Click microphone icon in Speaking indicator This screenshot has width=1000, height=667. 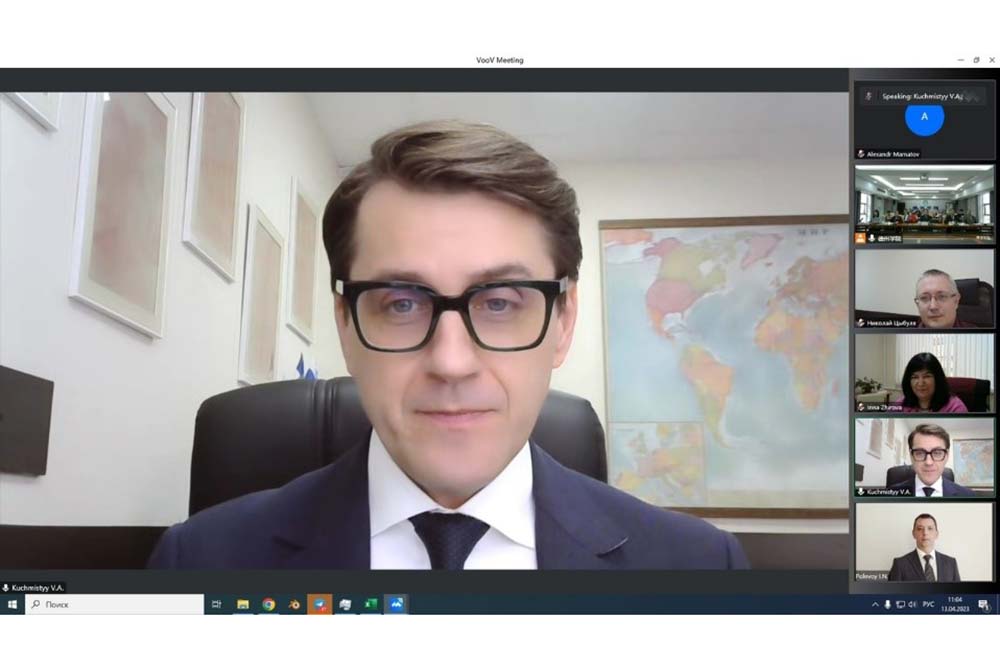click(868, 96)
